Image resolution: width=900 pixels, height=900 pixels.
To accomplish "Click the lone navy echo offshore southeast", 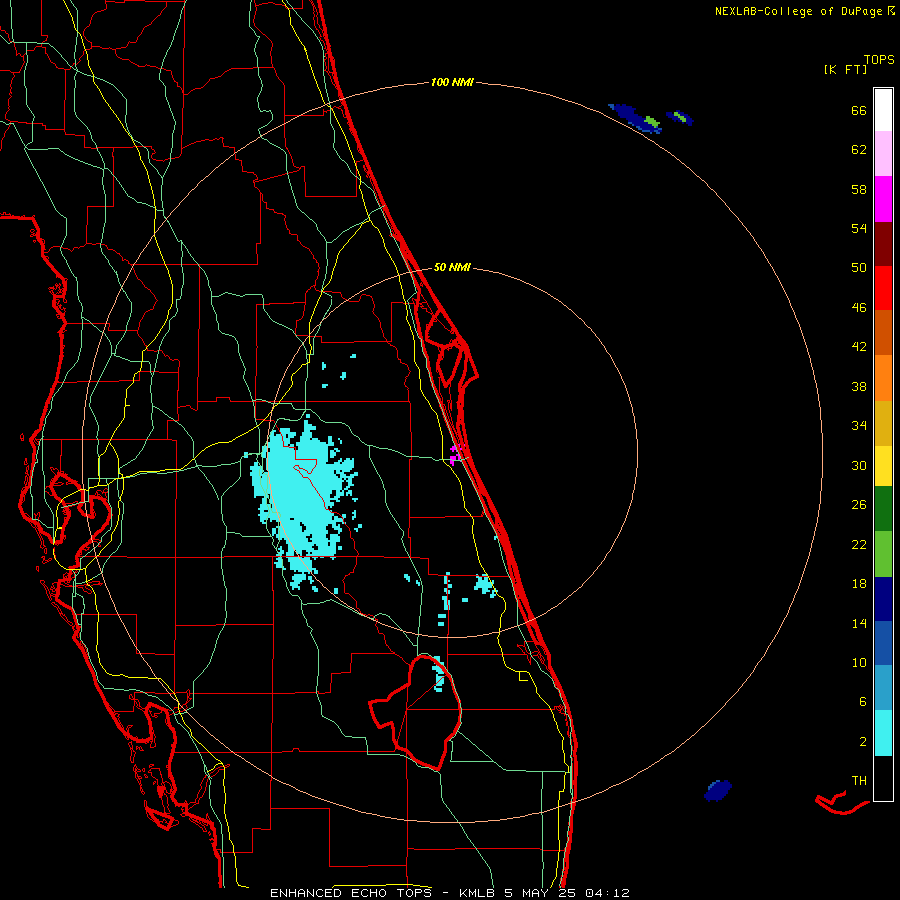I will 717,790.
